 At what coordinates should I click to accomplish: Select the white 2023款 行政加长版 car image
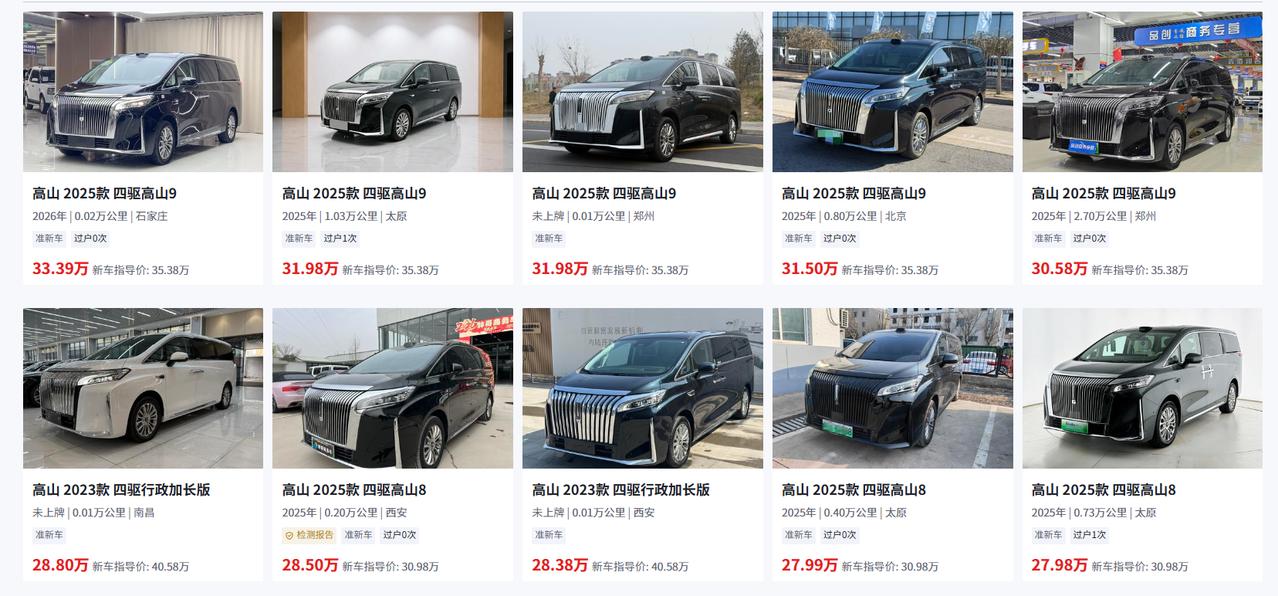(x=143, y=388)
